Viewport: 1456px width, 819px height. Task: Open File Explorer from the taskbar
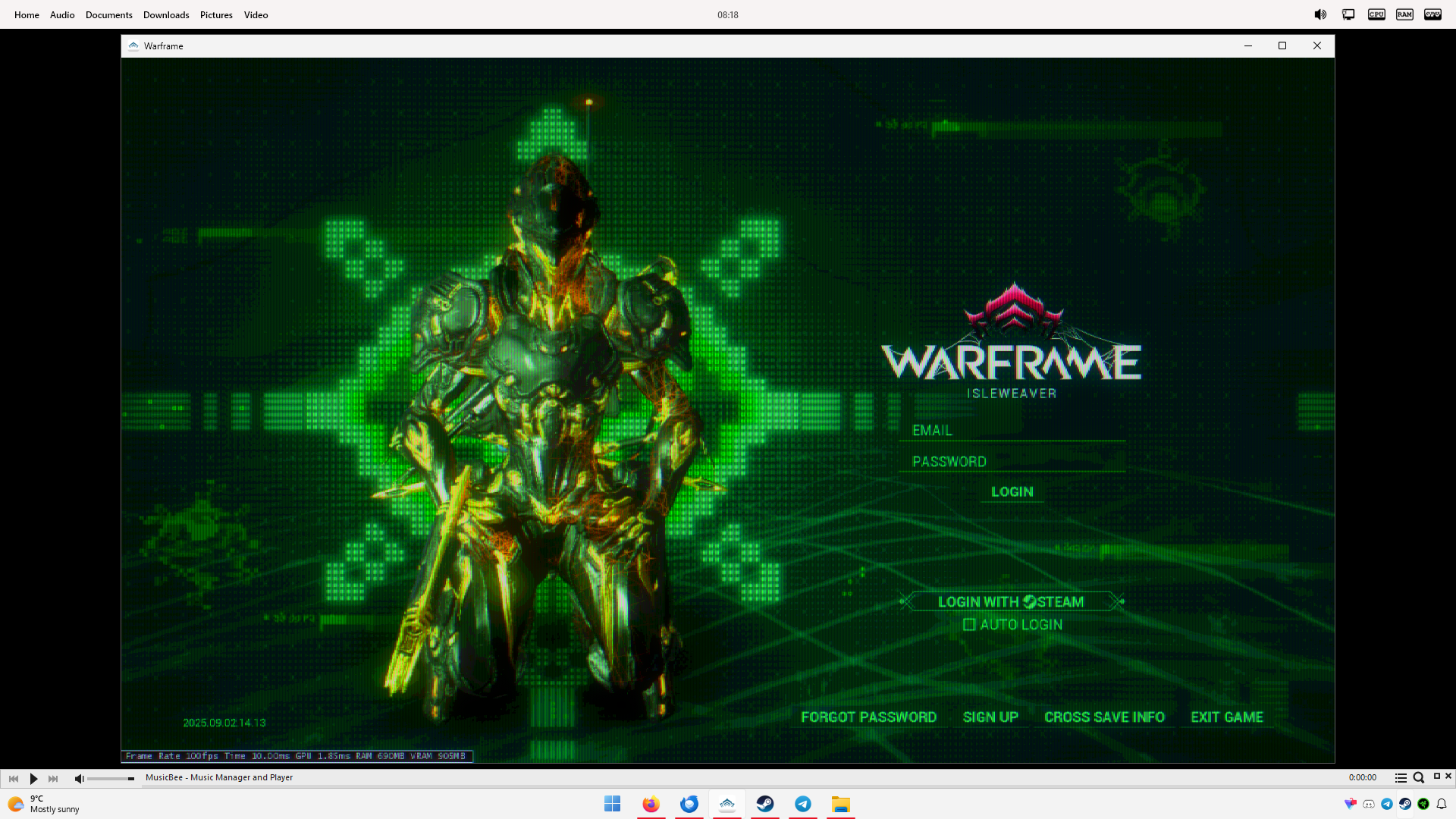pyautogui.click(x=840, y=804)
